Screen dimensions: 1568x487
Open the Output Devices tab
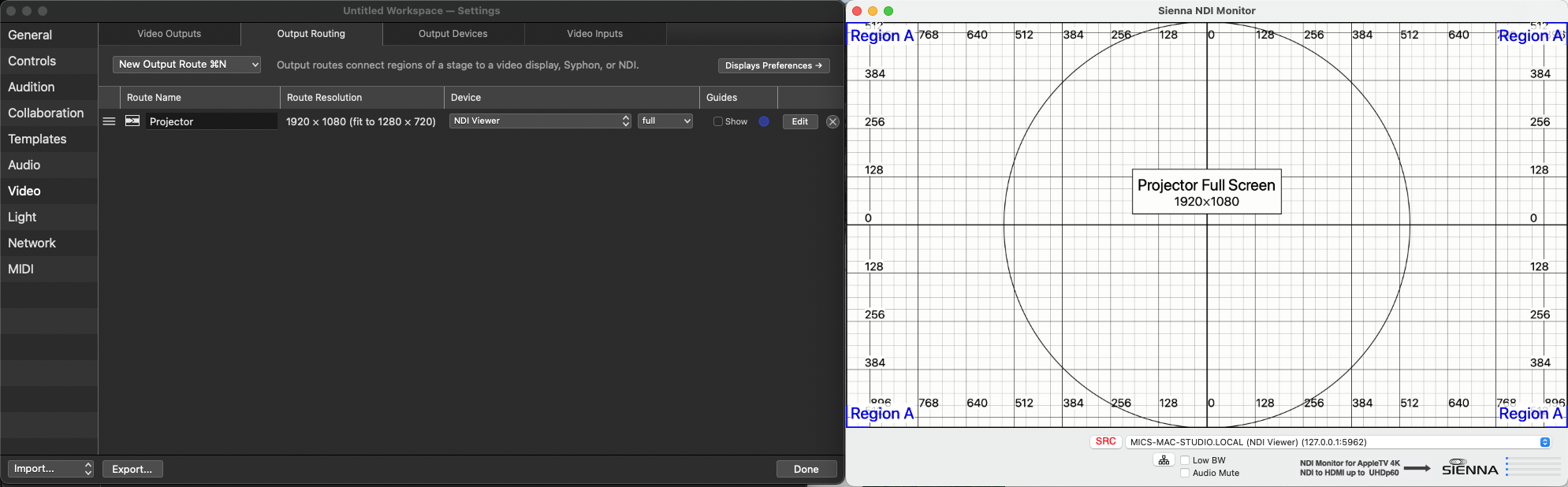click(453, 34)
